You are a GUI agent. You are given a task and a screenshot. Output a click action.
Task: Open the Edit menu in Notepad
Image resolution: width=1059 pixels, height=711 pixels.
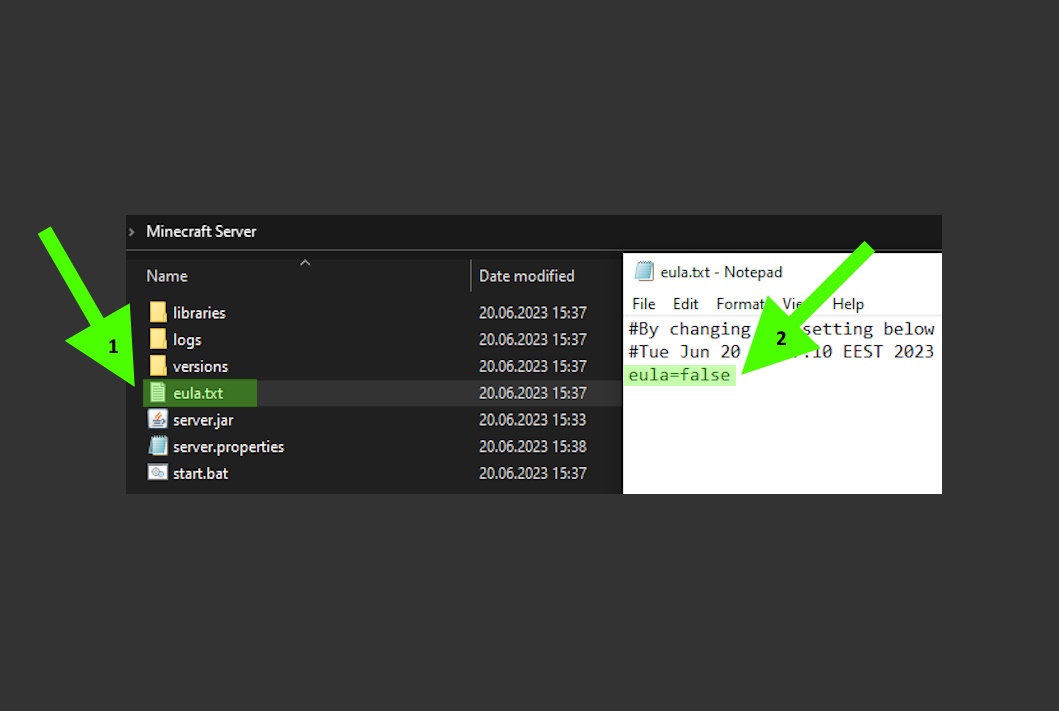click(x=686, y=304)
